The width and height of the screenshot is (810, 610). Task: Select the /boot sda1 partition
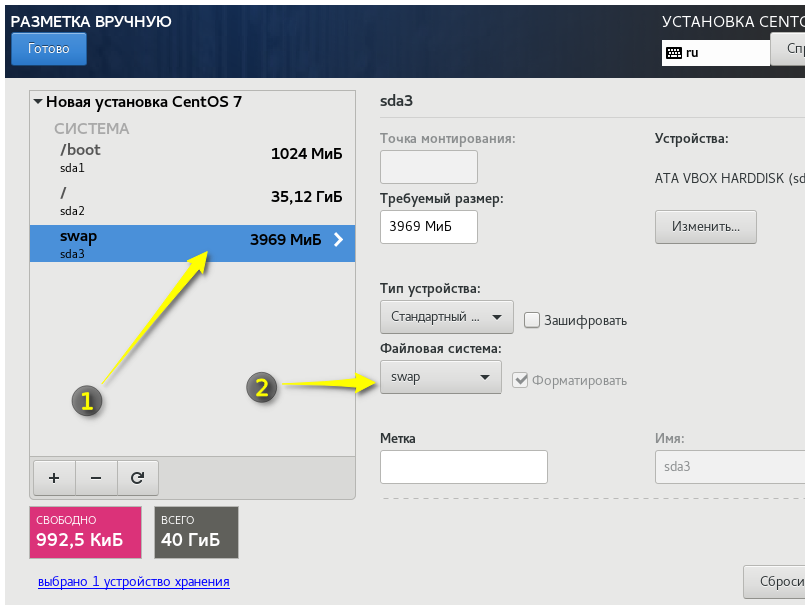(x=192, y=159)
